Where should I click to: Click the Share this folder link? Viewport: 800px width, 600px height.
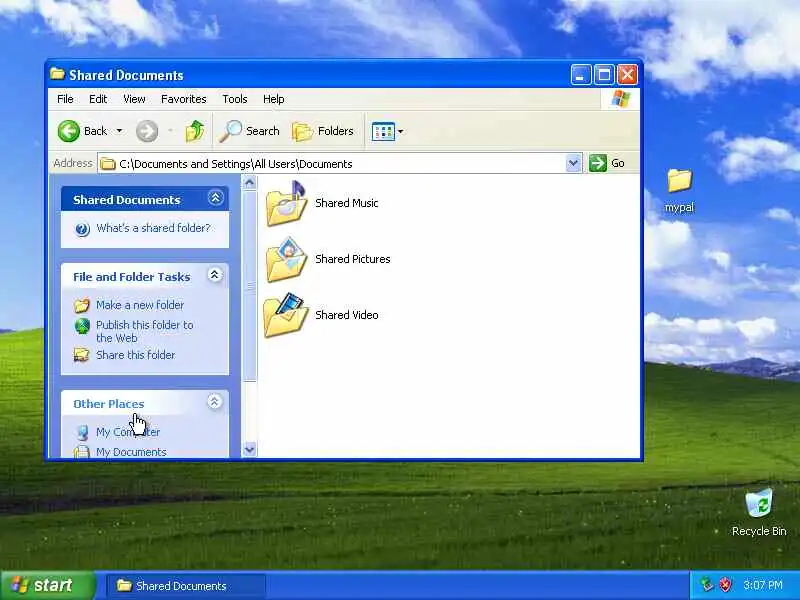136,355
